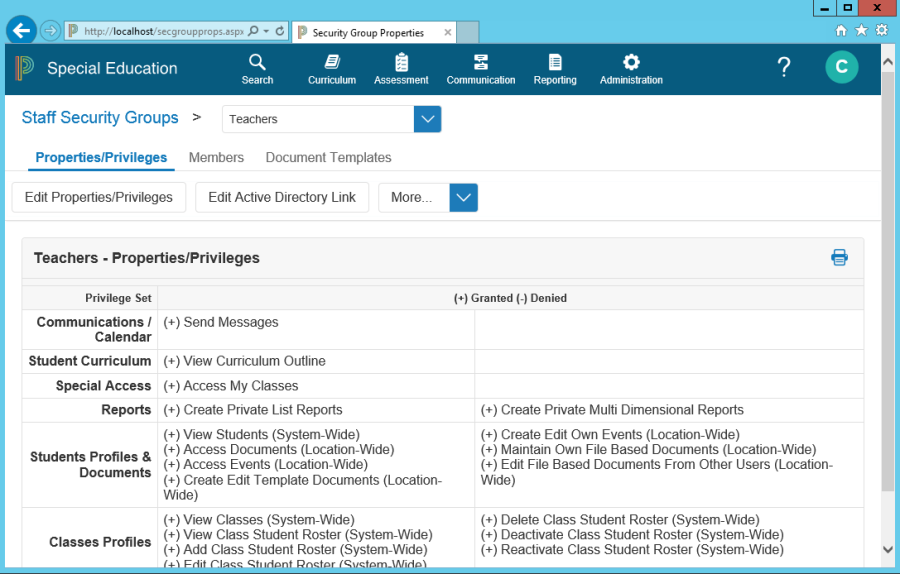Switch to the Members tab
This screenshot has width=900, height=574.
(x=216, y=158)
